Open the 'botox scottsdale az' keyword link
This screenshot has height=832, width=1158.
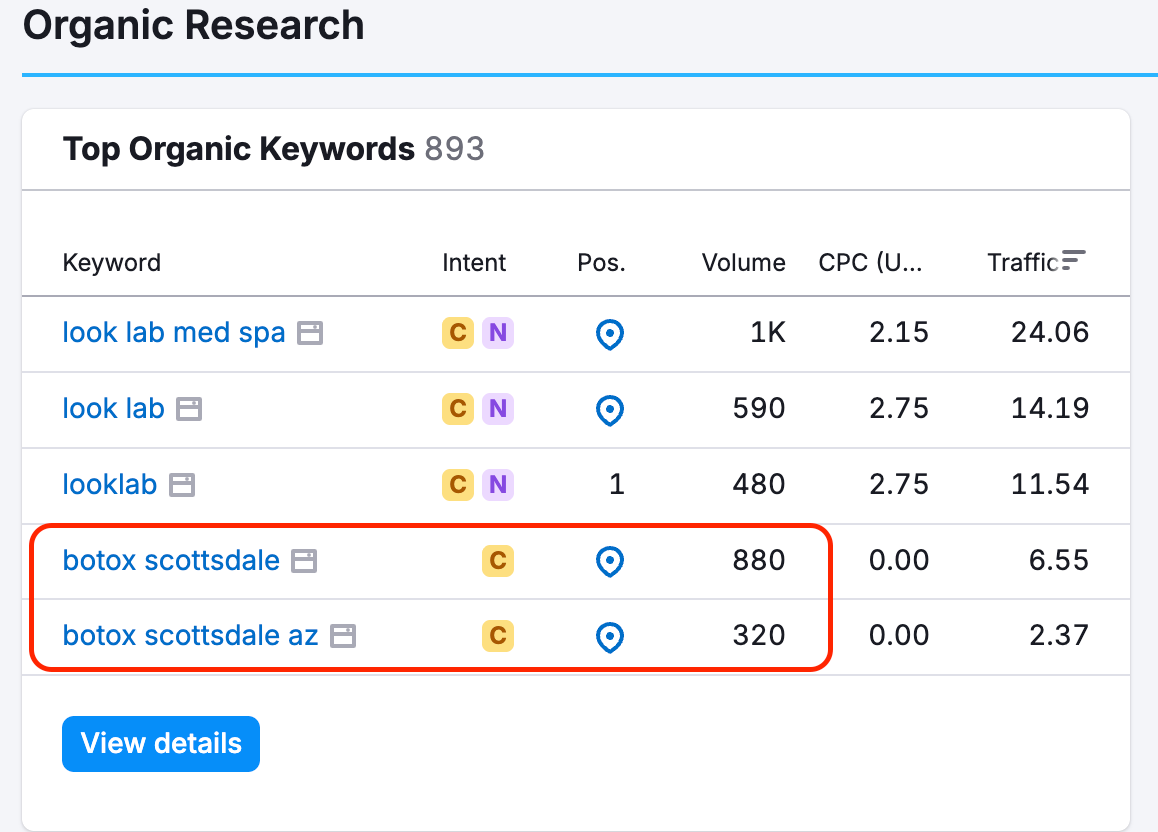click(x=190, y=636)
